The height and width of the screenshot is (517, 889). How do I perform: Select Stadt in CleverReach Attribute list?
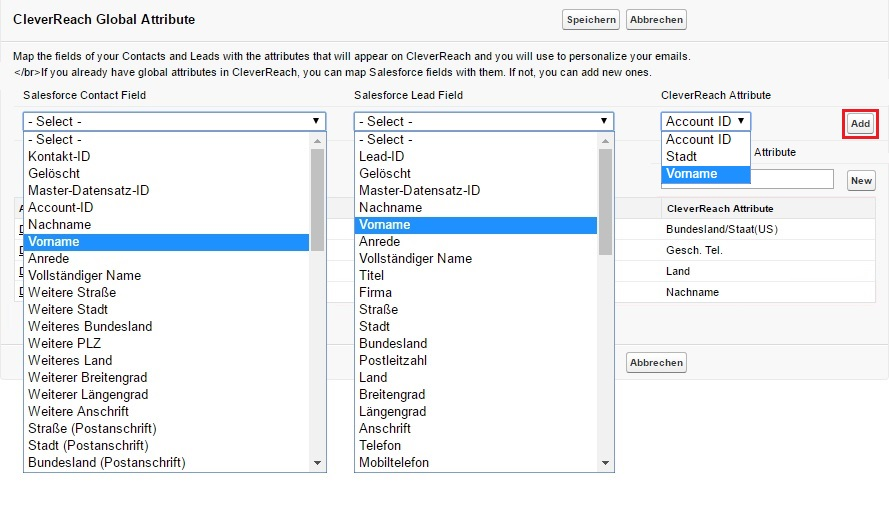click(706, 156)
